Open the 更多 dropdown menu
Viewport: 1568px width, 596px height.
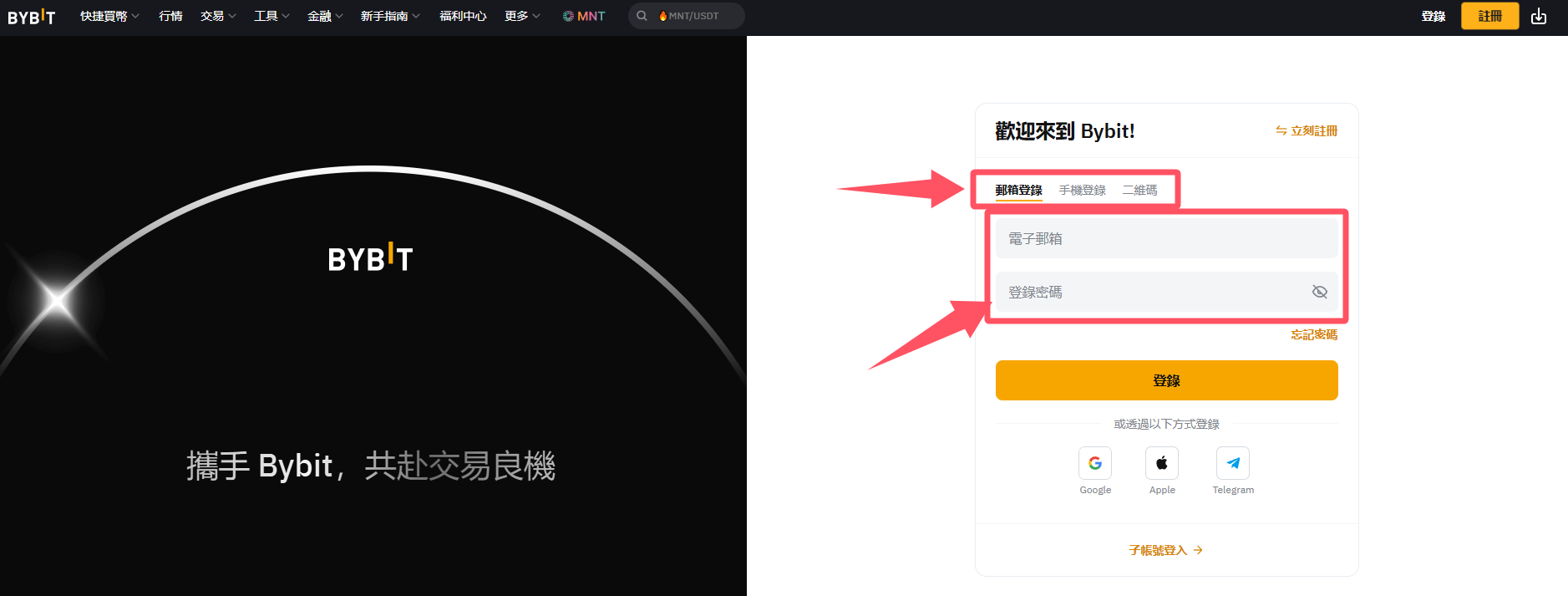pos(522,16)
